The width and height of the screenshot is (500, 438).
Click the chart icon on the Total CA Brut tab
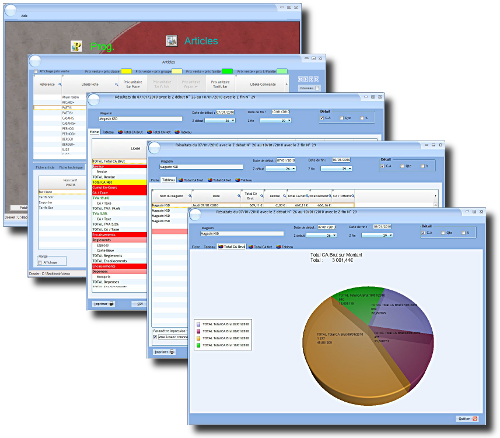point(220,247)
